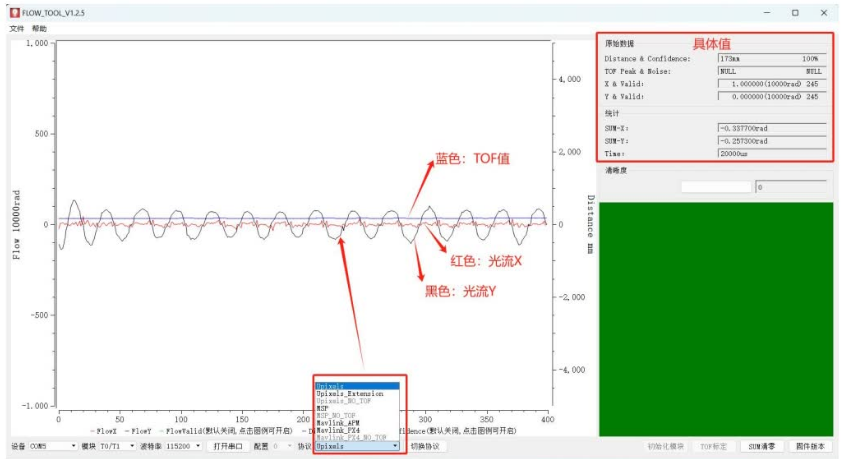Screen dimensions: 851x459
Task: Click the 初始化模块 button
Action: (665, 446)
